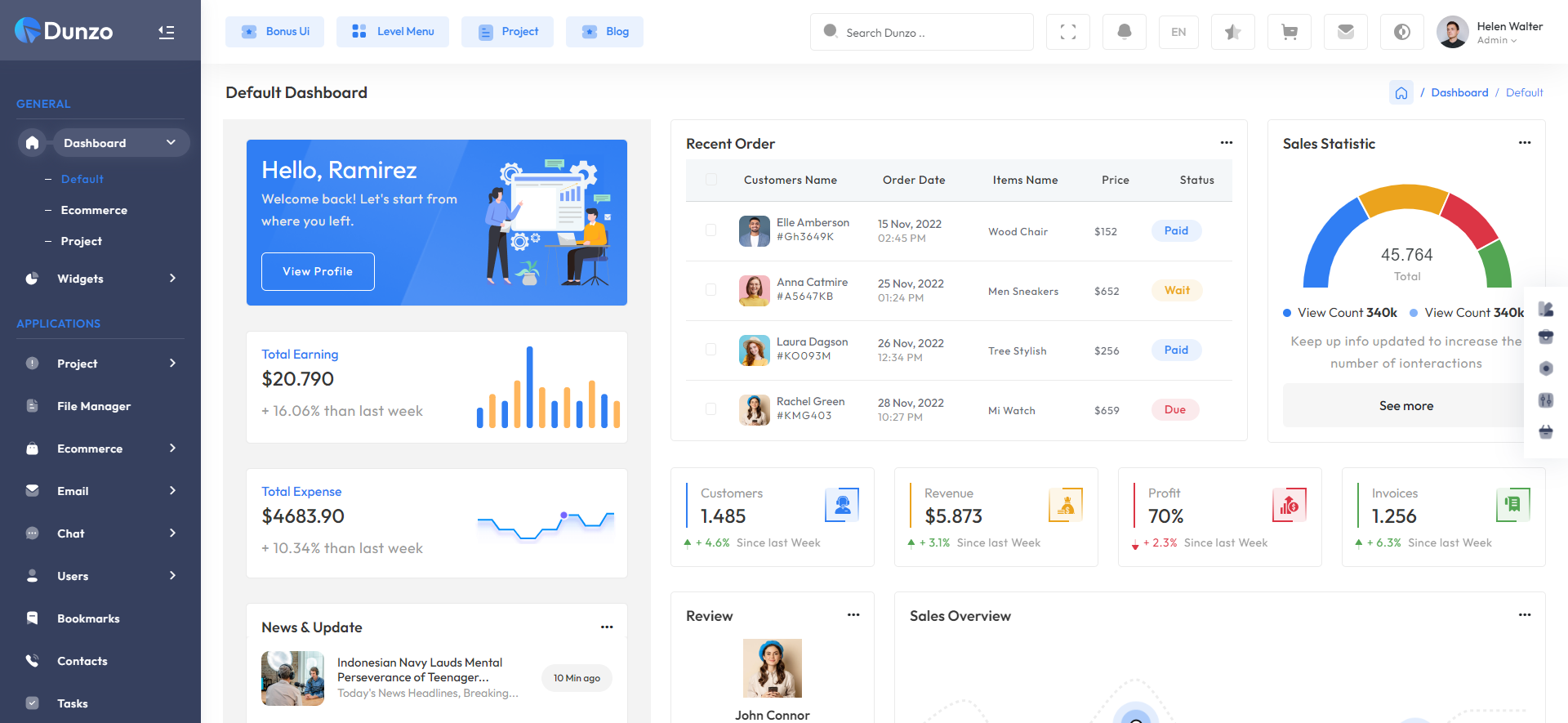Open the Level Menu tab

[393, 32]
